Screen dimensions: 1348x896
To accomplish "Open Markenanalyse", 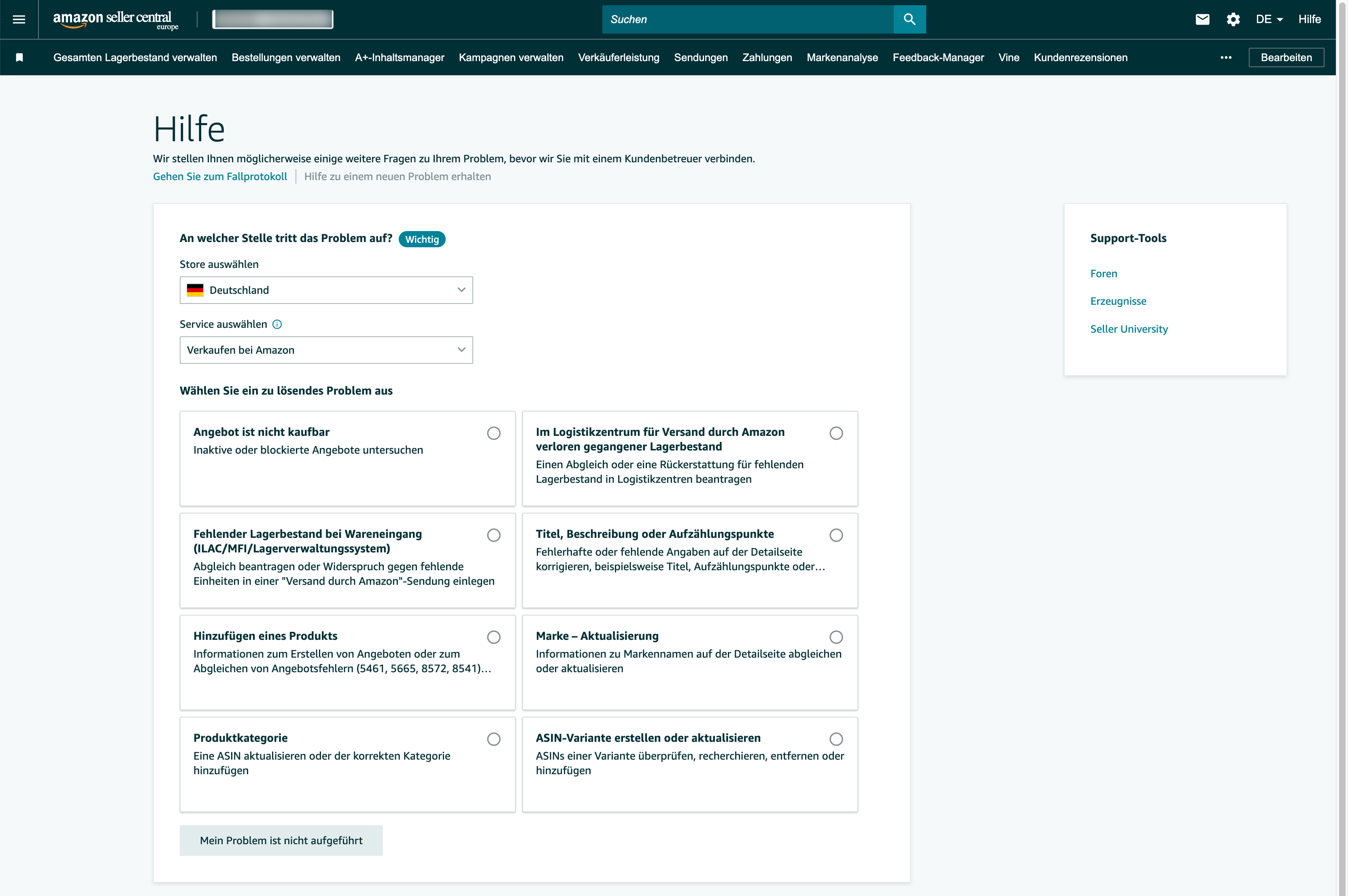I will 842,57.
